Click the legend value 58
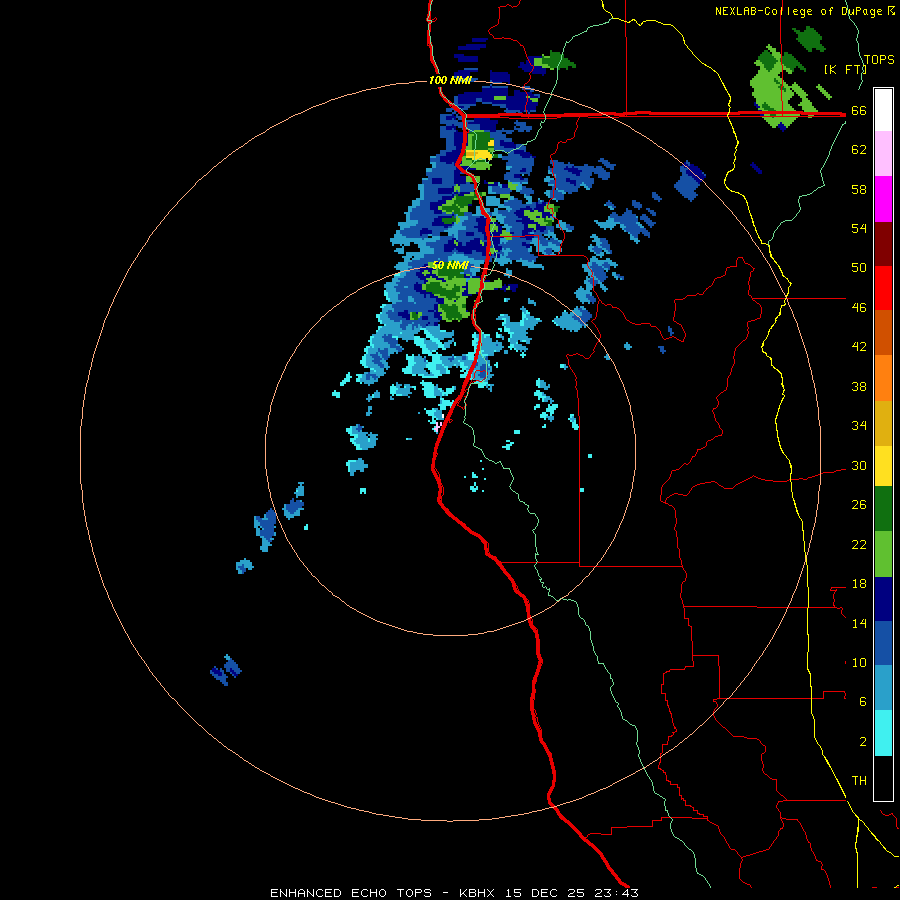Viewport: 900px width, 900px height. [859, 189]
